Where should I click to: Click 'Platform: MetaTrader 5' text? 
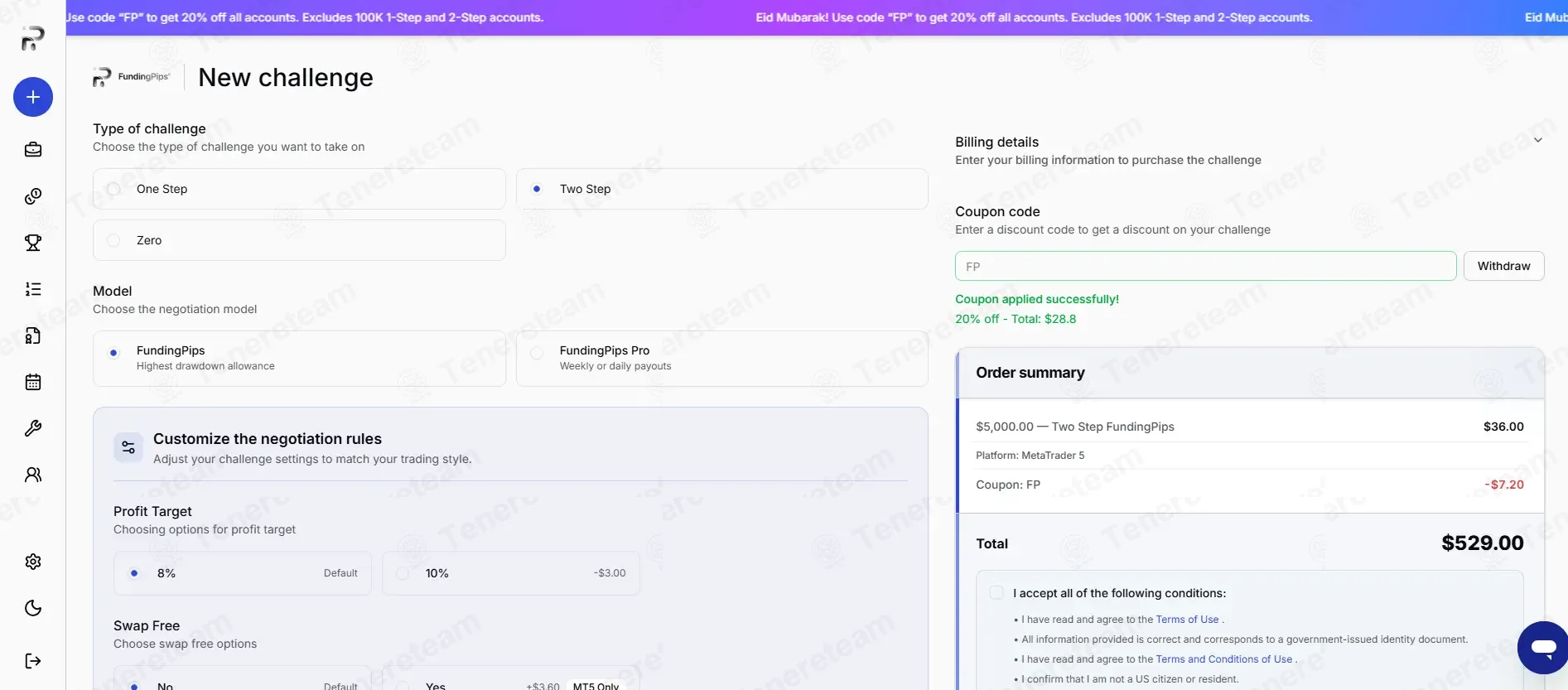[x=1030, y=456]
